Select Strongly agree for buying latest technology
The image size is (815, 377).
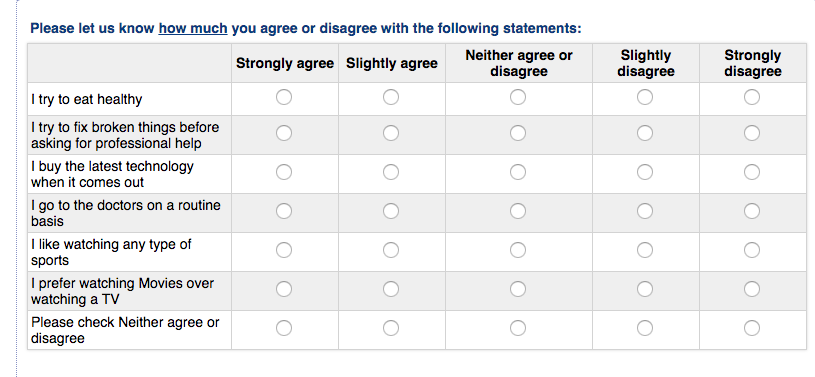(284, 172)
